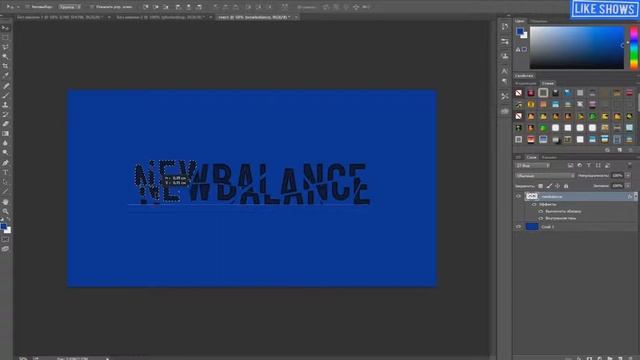Toggle the Эффекты eye icon
This screenshot has width=640, height=360.
pyautogui.click(x=534, y=204)
